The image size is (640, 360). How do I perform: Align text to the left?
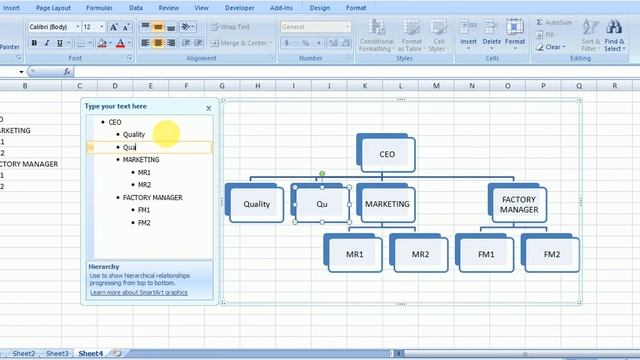[145, 43]
